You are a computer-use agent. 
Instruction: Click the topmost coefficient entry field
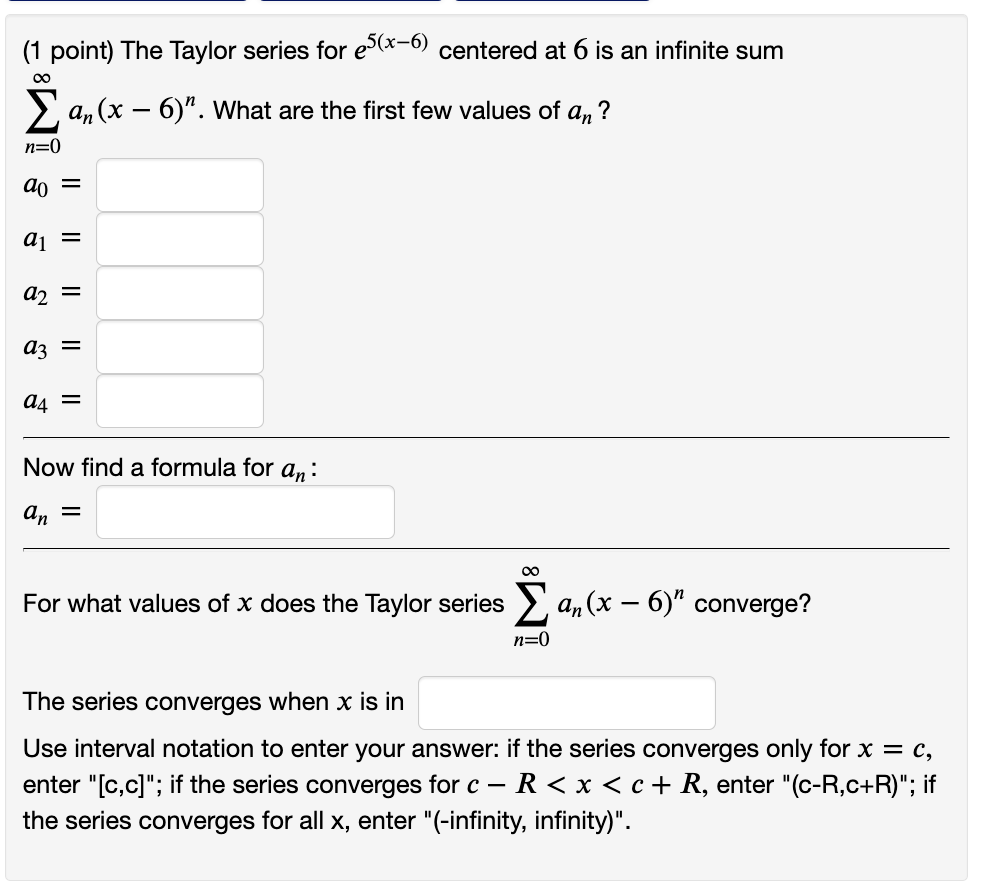[178, 184]
